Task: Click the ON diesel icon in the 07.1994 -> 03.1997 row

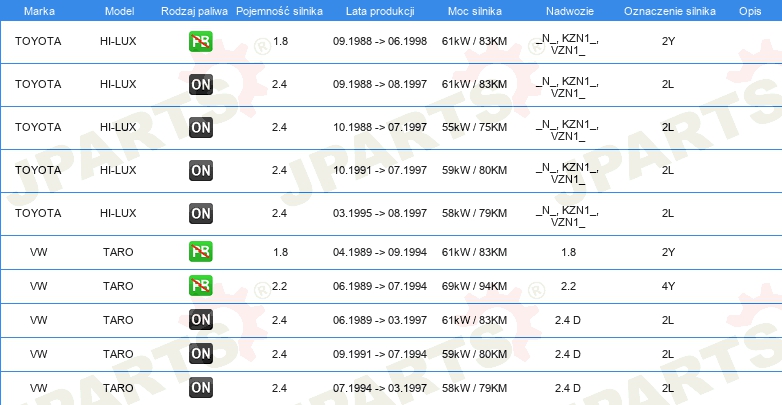Action: coord(200,387)
